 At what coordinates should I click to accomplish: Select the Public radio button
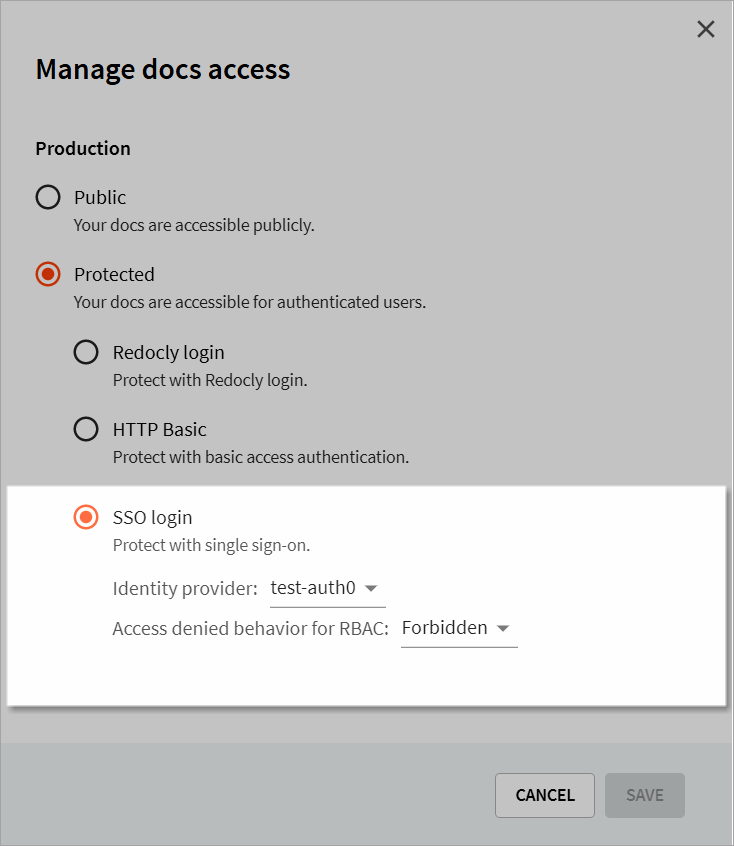48,197
